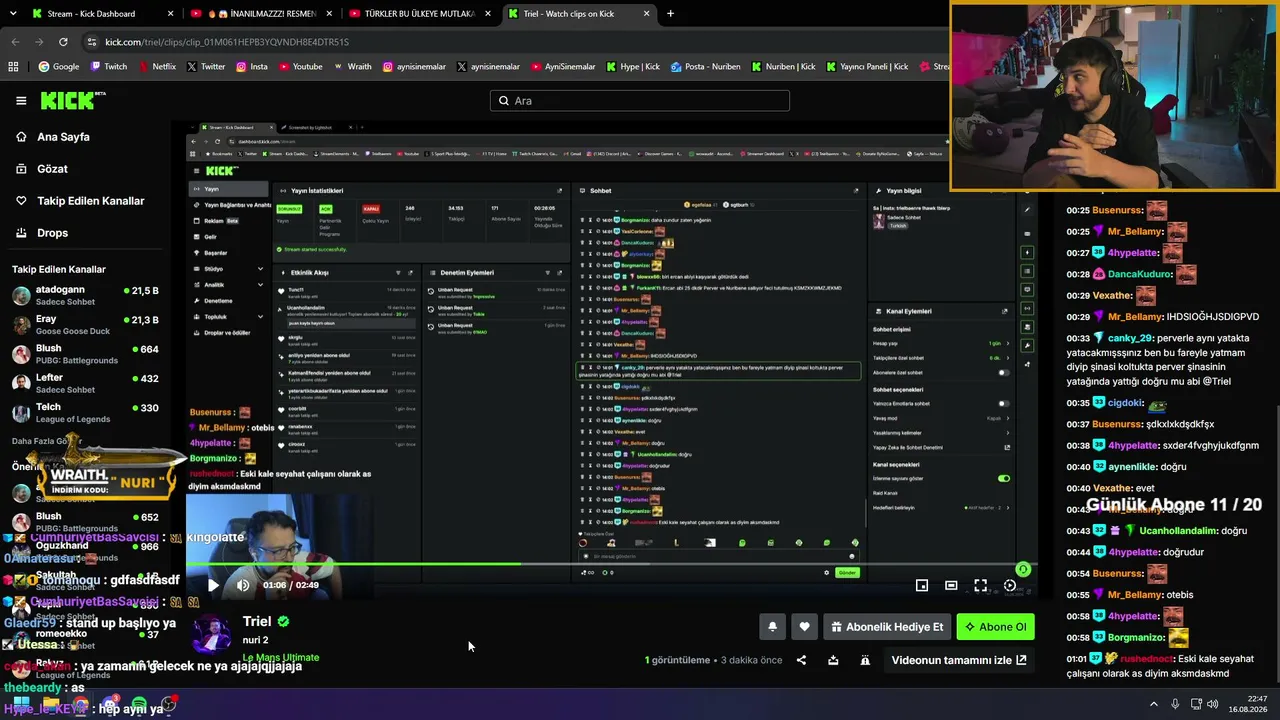Screen dimensions: 1280x720
Task: Open the Youtube bookmark
Action: 300,67
